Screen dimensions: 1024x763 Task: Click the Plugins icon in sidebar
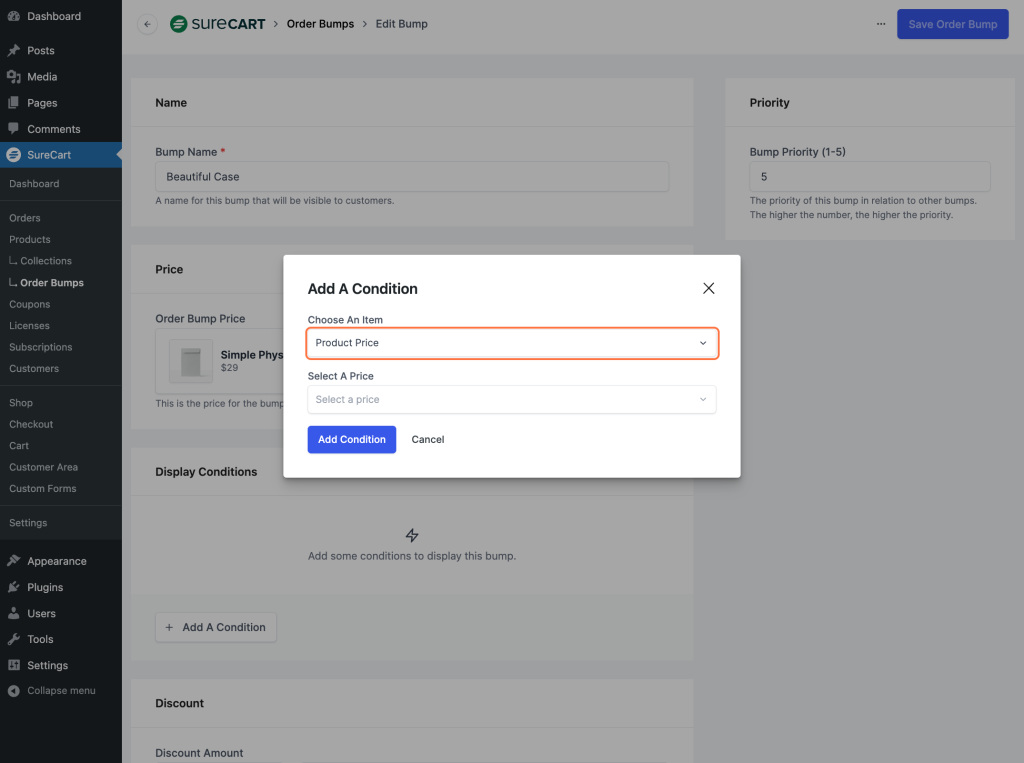tap(13, 587)
